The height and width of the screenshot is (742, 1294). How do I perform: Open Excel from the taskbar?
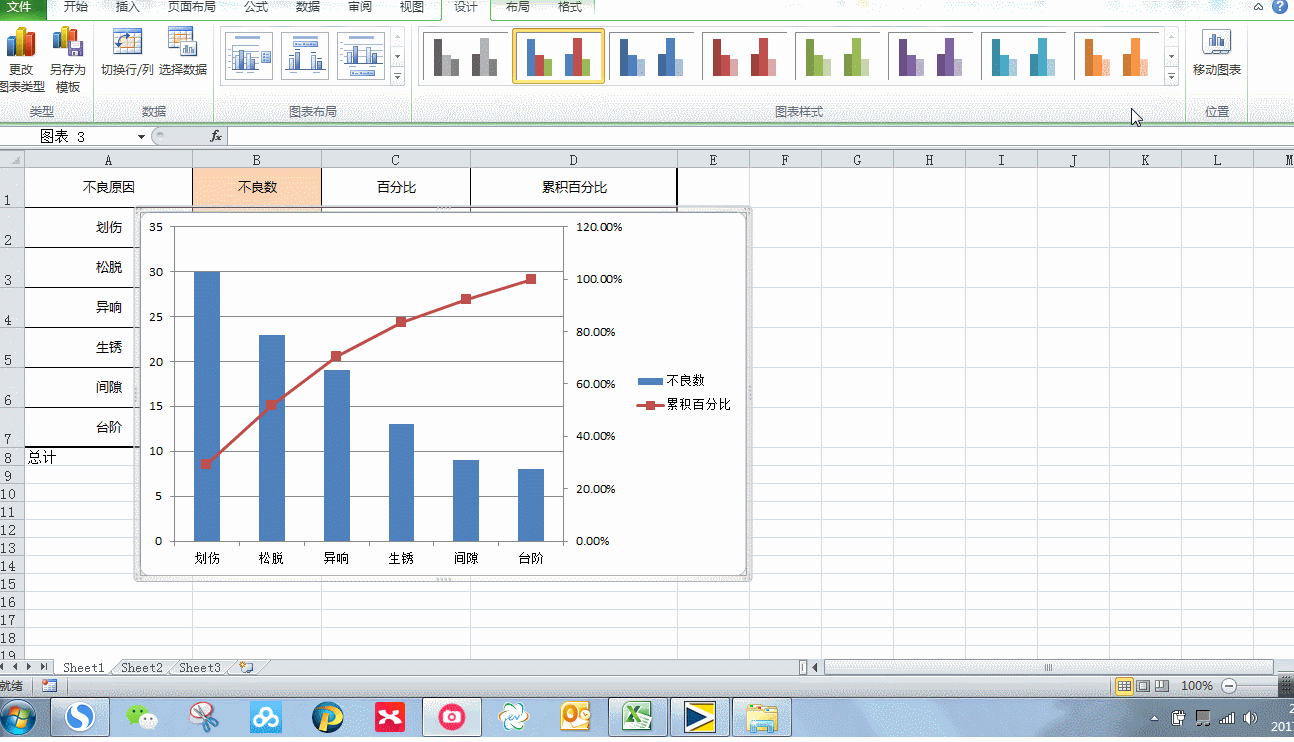coord(638,717)
